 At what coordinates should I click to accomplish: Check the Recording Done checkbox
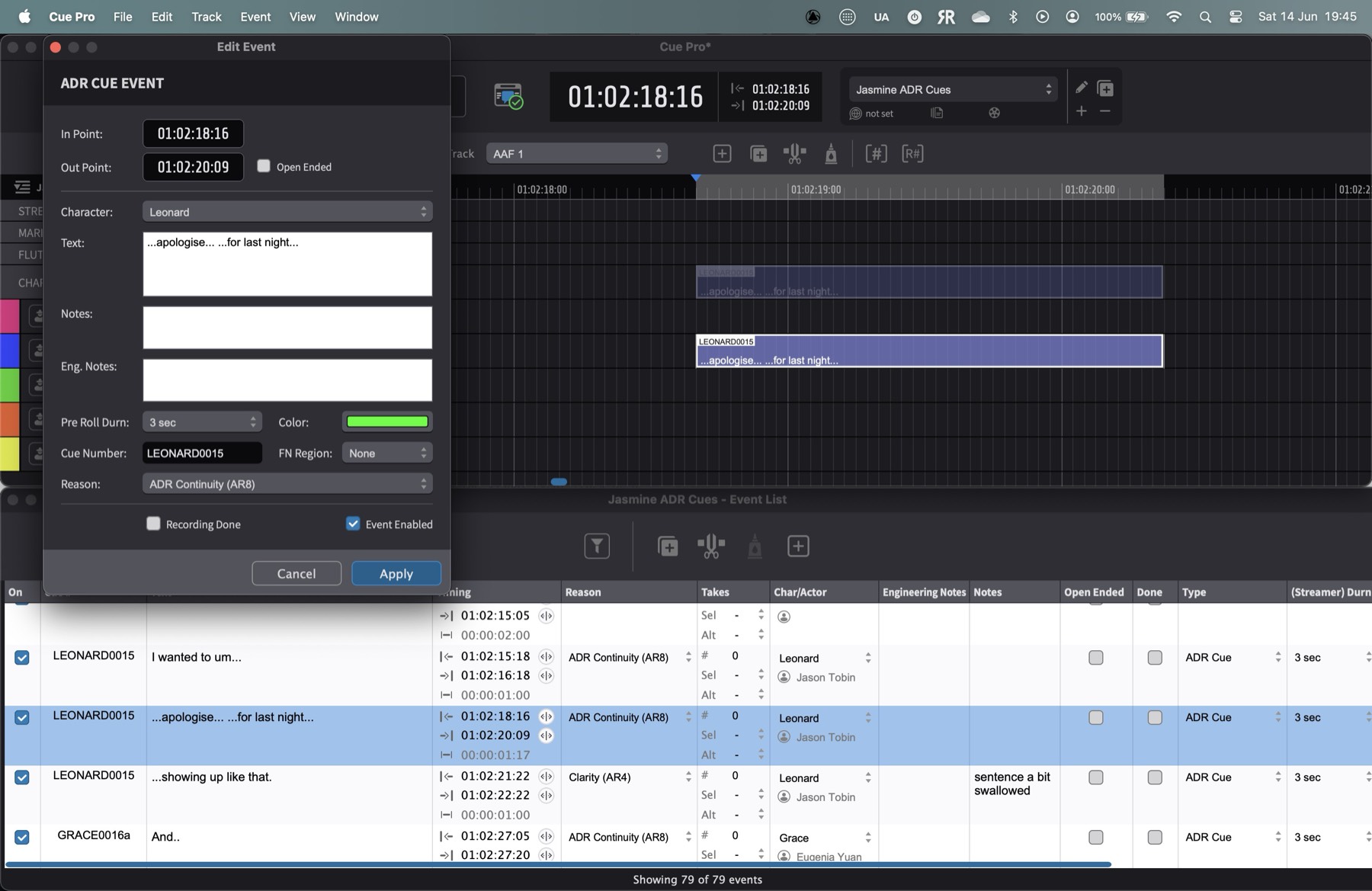tap(153, 524)
